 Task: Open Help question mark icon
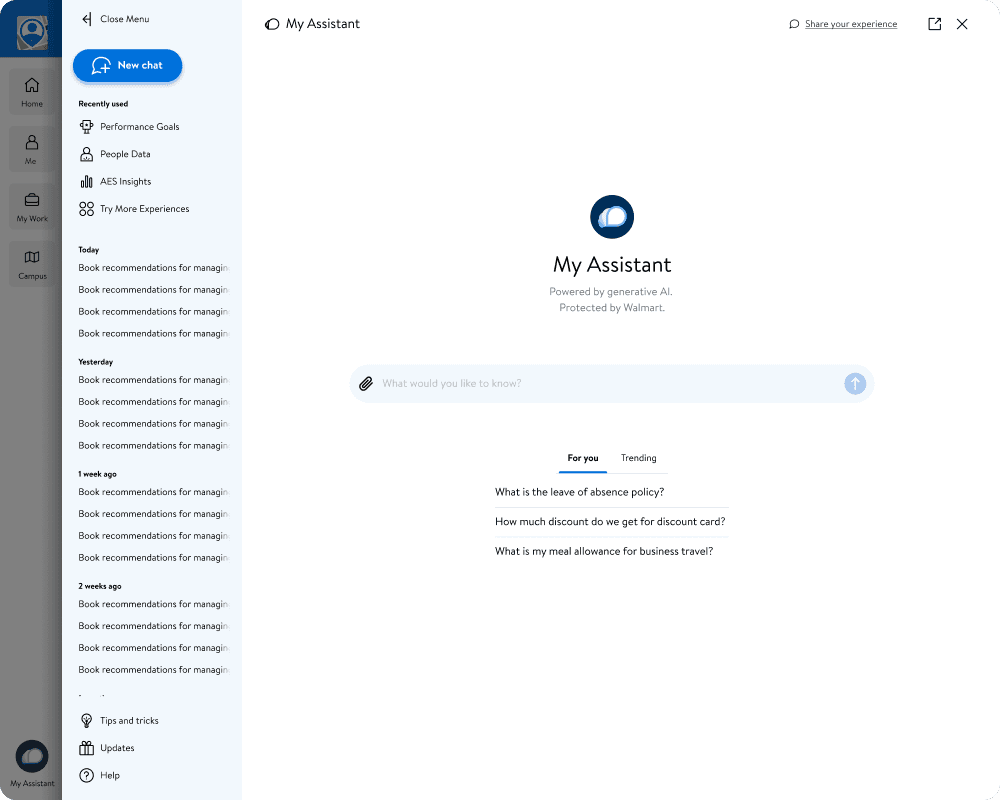pyautogui.click(x=86, y=775)
